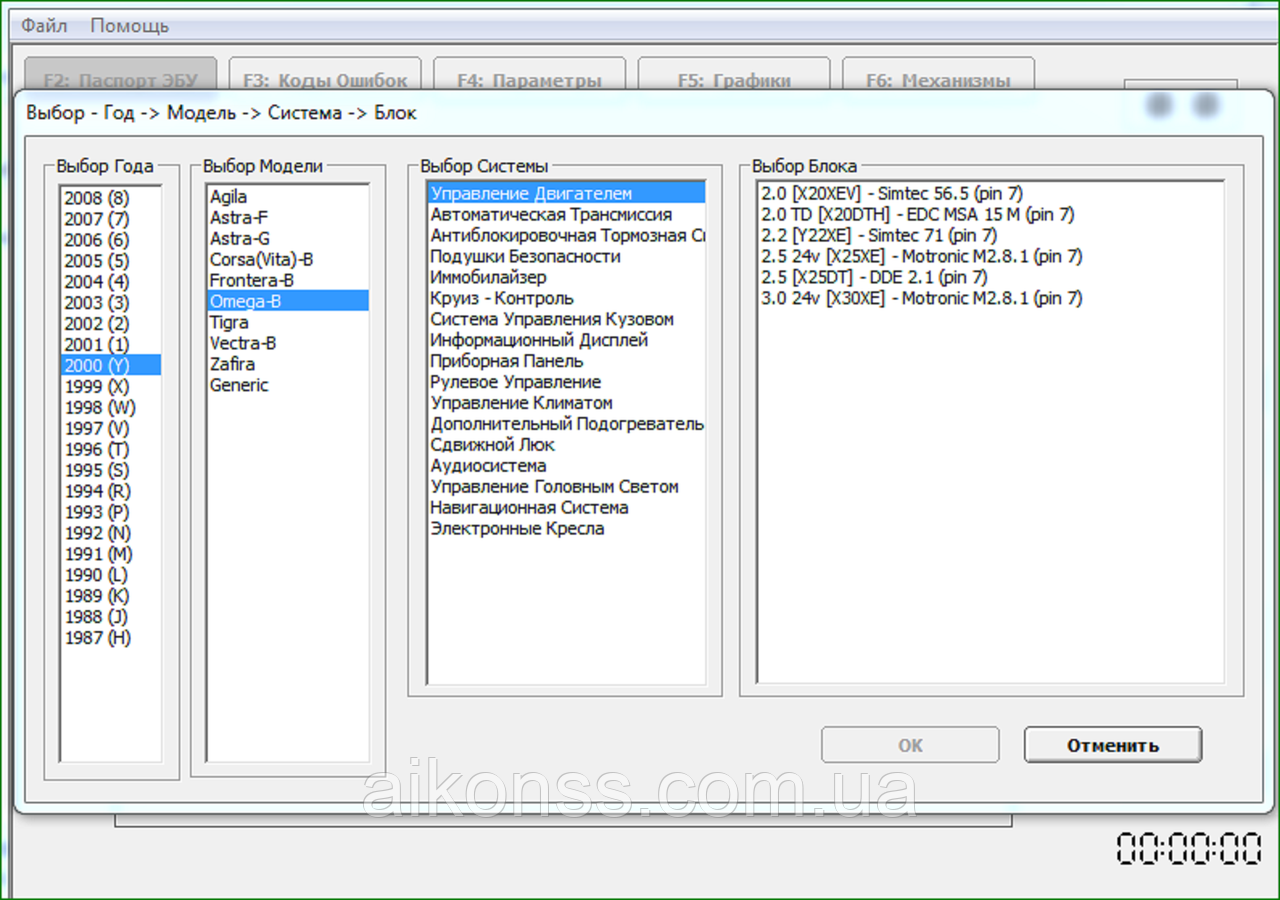1280x900 pixels.
Task: Select Система Управления Кузовом
Action: tap(566, 319)
